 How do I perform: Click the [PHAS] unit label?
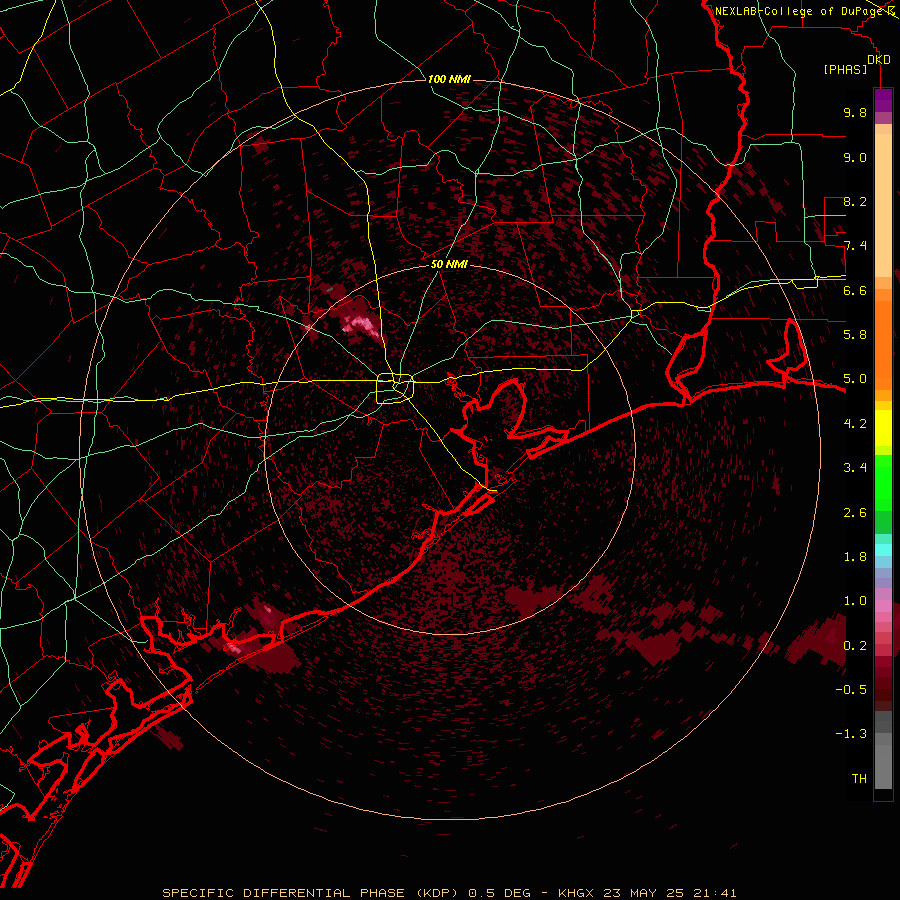[845, 70]
